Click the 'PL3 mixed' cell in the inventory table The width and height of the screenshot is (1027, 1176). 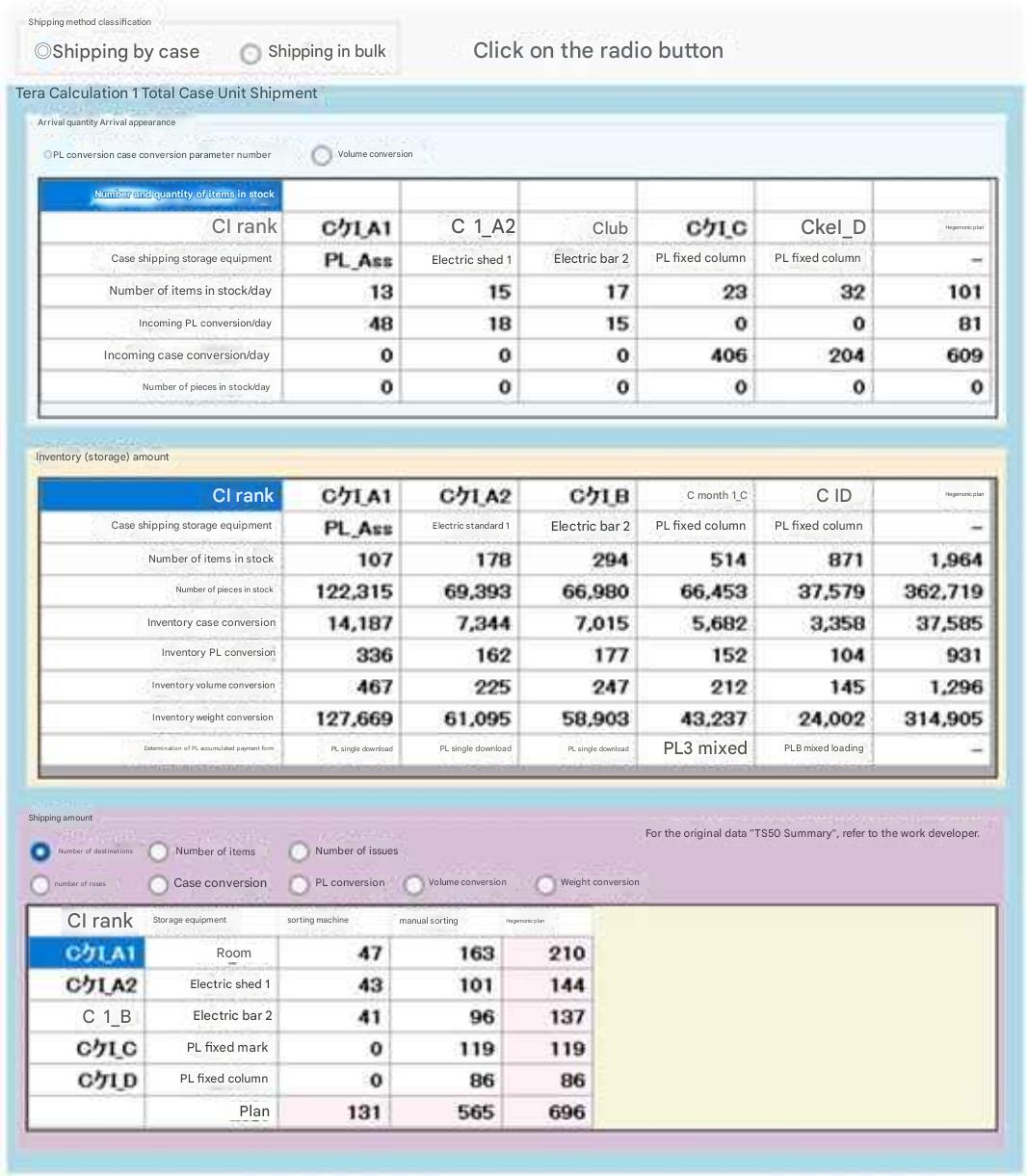704,748
